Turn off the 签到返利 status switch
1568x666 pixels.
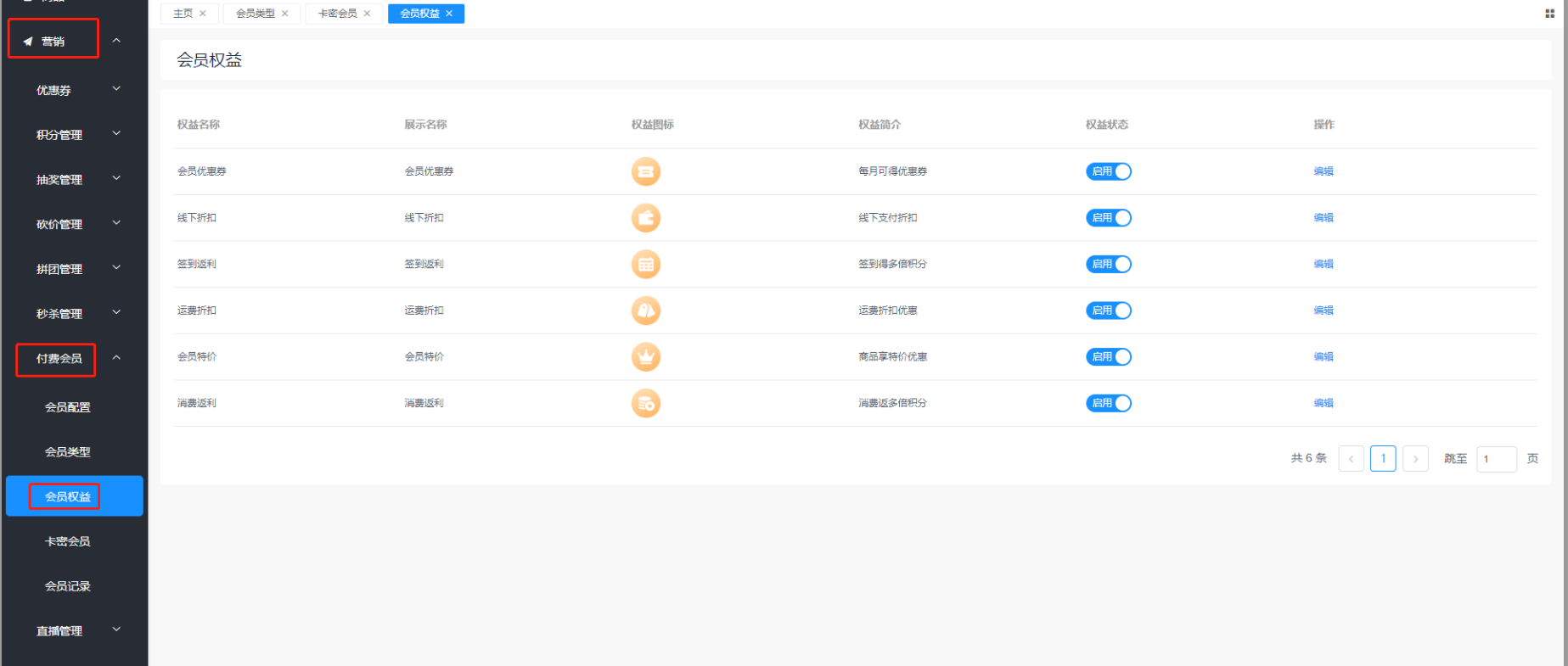click(1108, 265)
